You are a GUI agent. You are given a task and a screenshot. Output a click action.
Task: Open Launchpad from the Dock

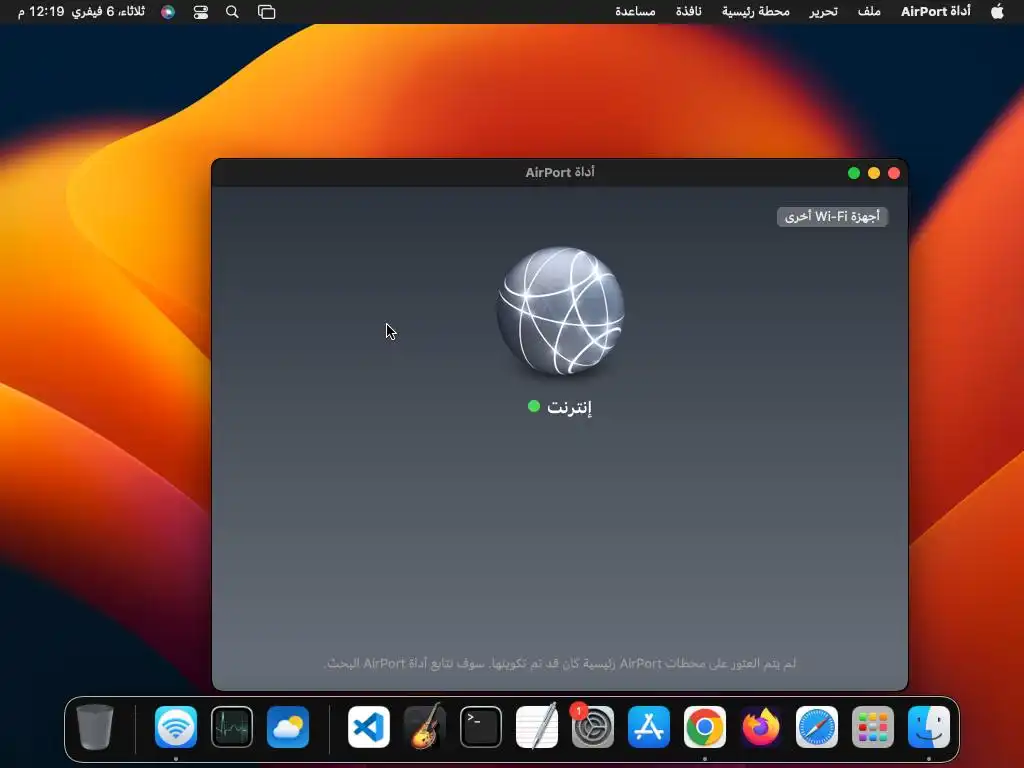pyautogui.click(x=872, y=727)
